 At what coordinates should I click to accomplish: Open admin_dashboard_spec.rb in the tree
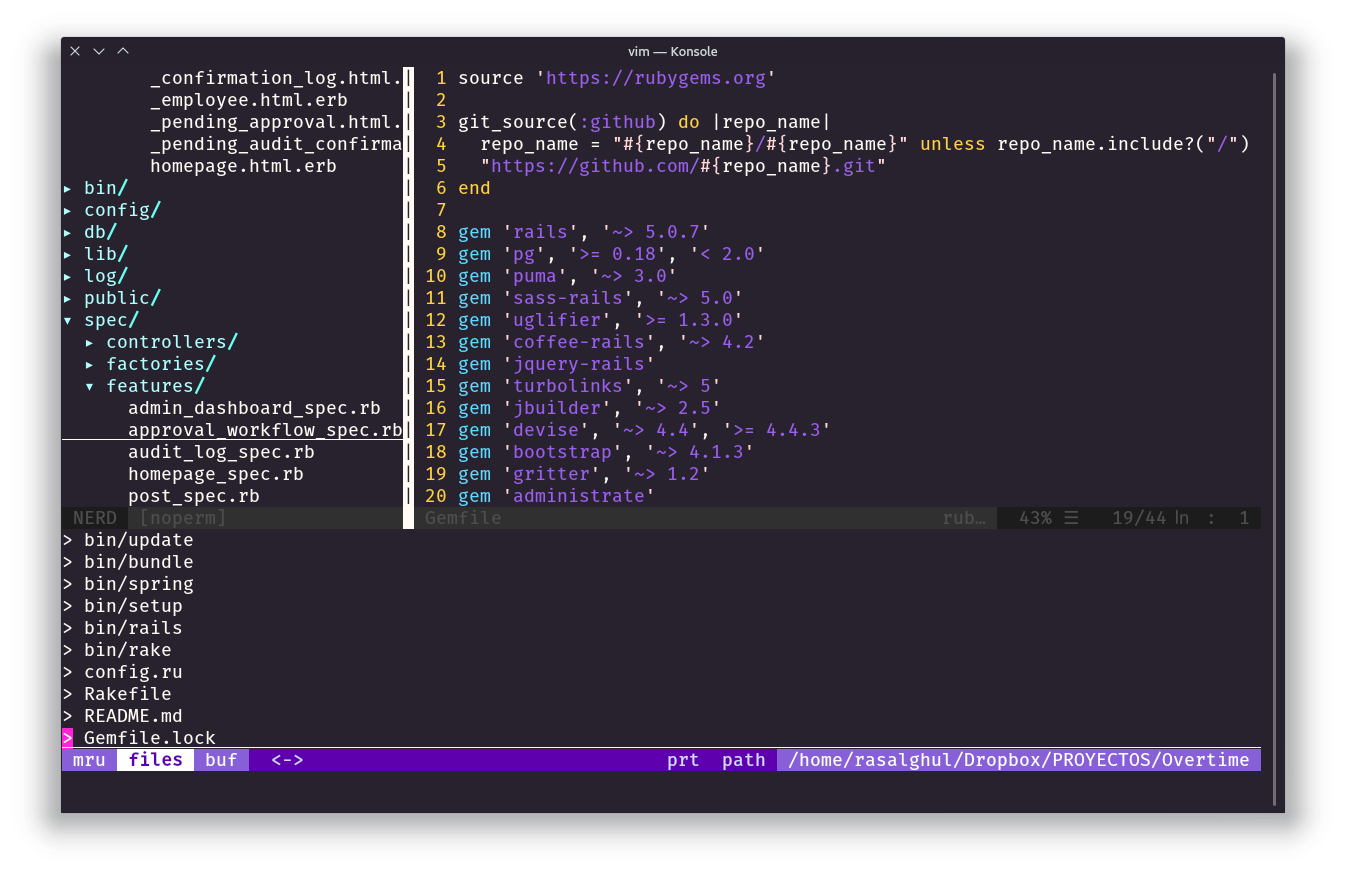pyautogui.click(x=254, y=408)
